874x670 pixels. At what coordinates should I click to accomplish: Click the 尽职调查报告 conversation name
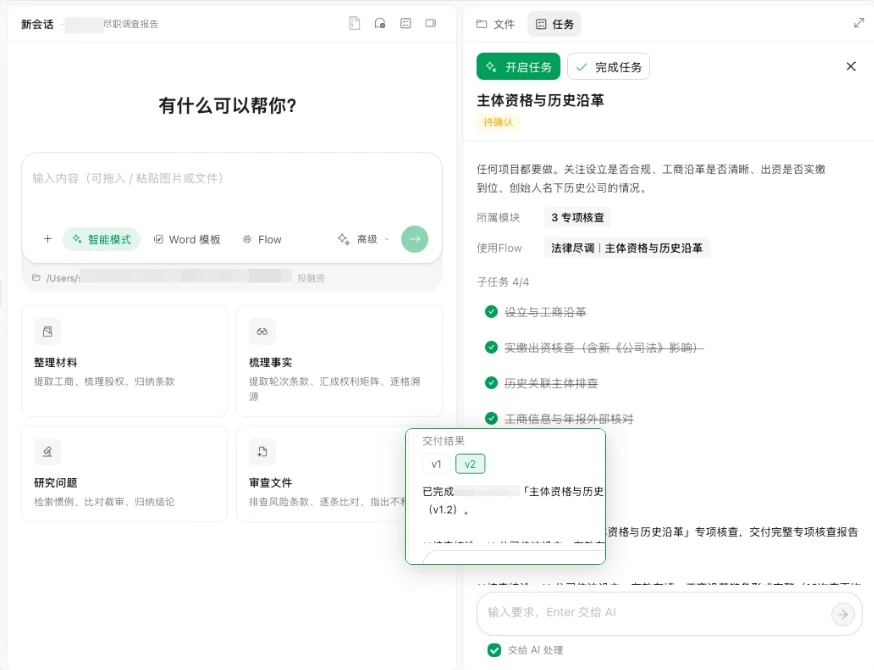coord(130,24)
